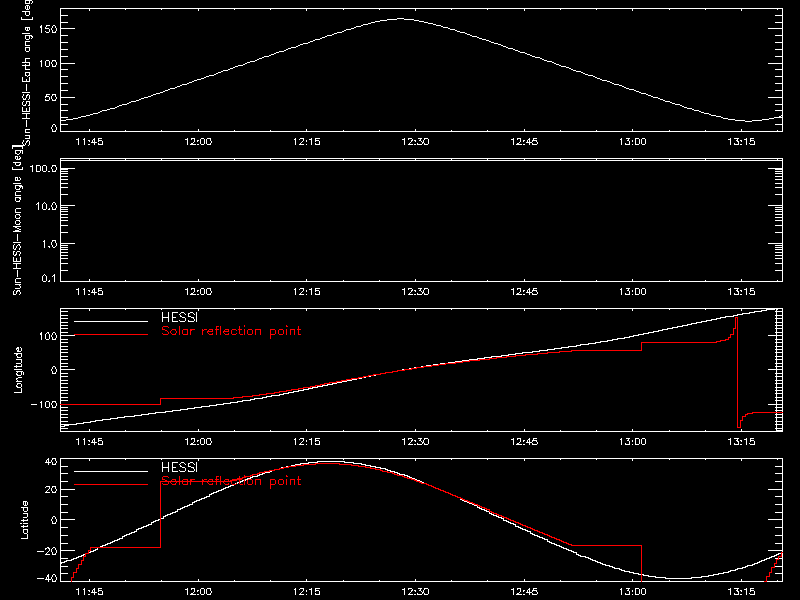Screen dimensions: 800x600
Task: Click 12:00 time label under Latitude plot
Action: 198,592
